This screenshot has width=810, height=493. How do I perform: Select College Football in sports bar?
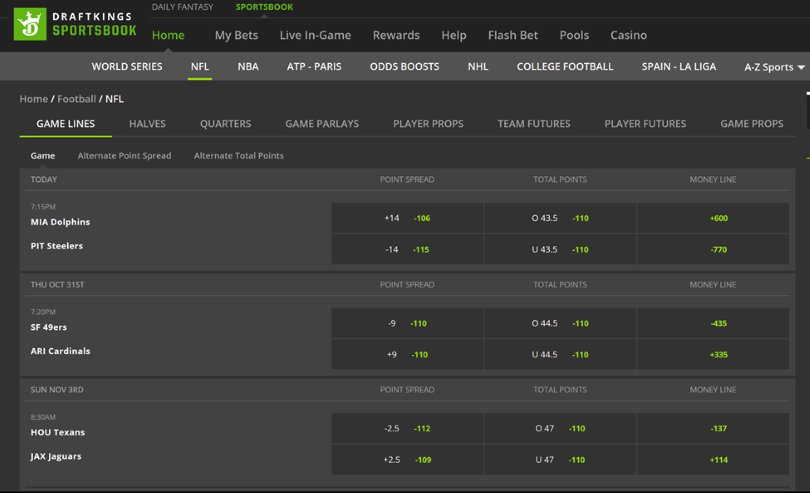click(x=565, y=67)
